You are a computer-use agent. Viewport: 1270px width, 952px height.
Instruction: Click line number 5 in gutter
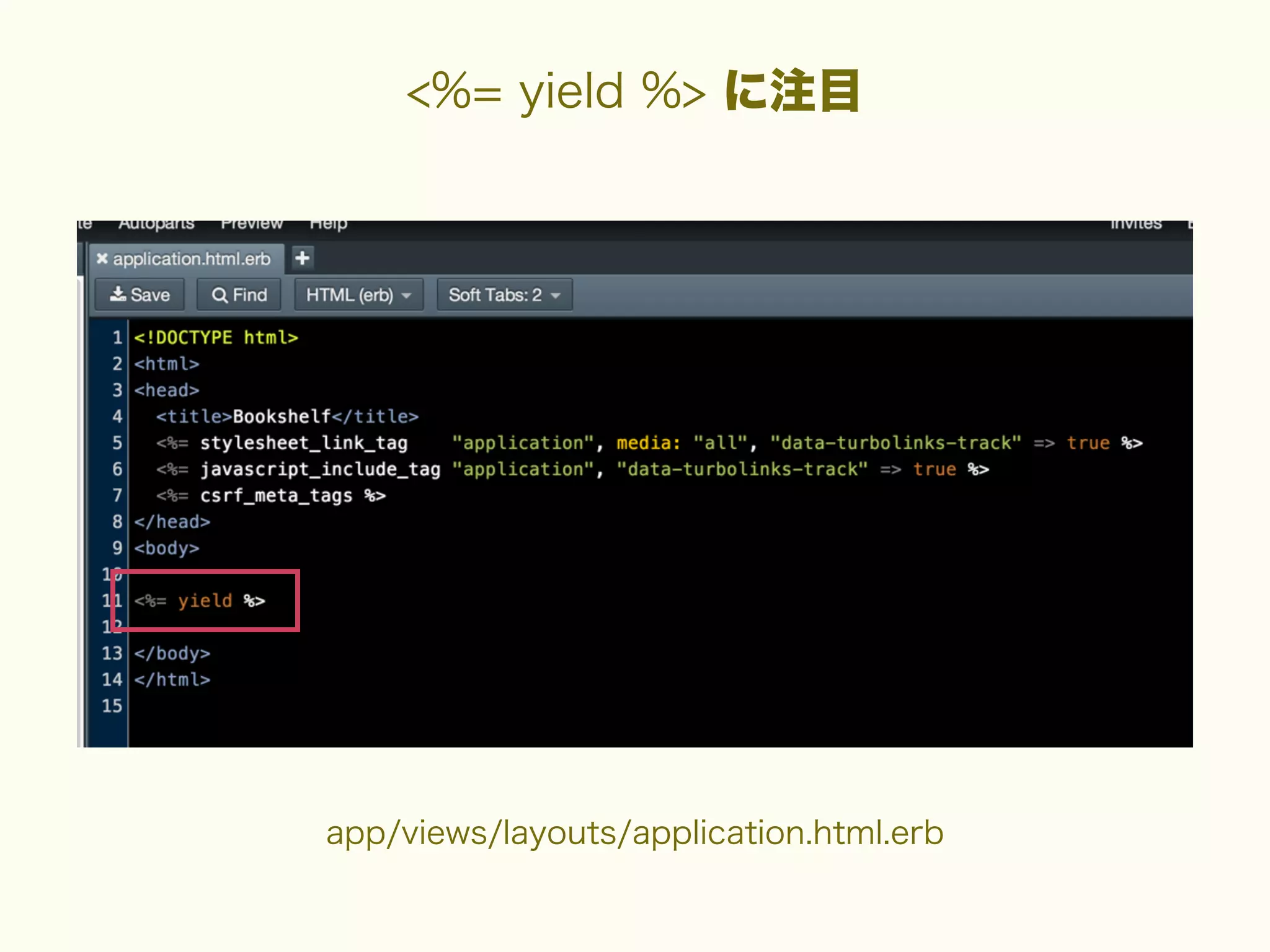tap(117, 443)
